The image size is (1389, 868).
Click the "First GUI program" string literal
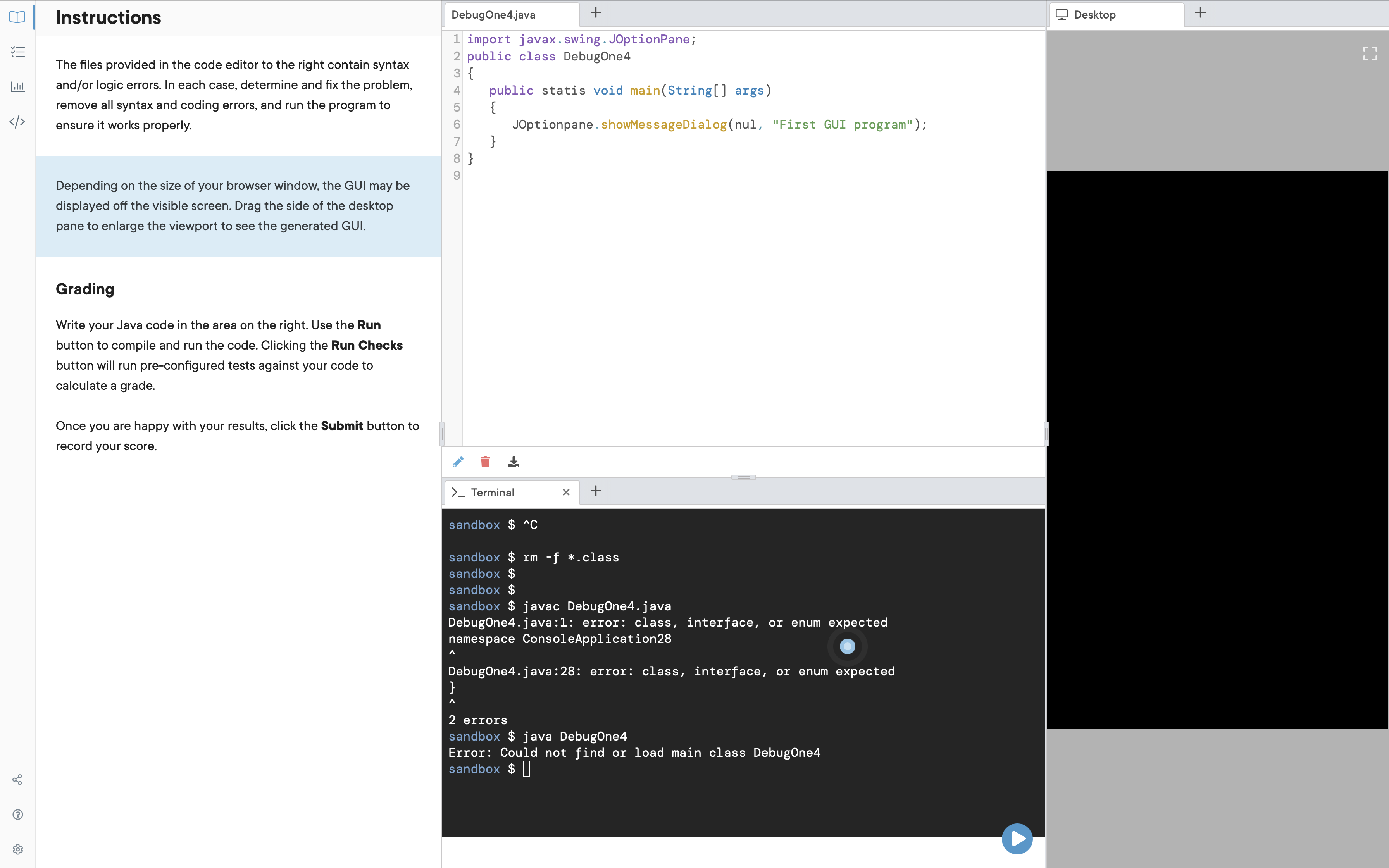[843, 124]
